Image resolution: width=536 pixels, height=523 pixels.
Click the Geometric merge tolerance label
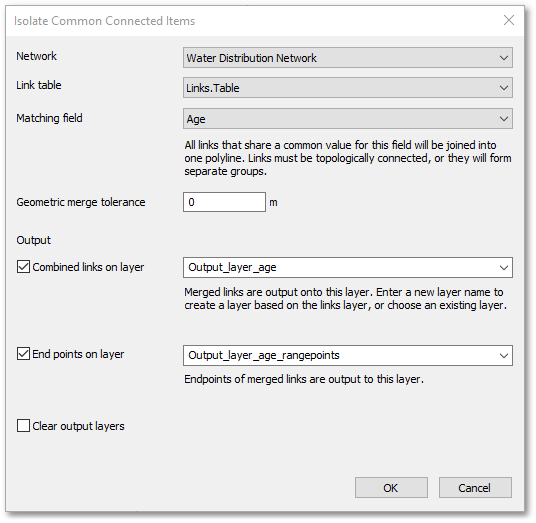coord(81,202)
